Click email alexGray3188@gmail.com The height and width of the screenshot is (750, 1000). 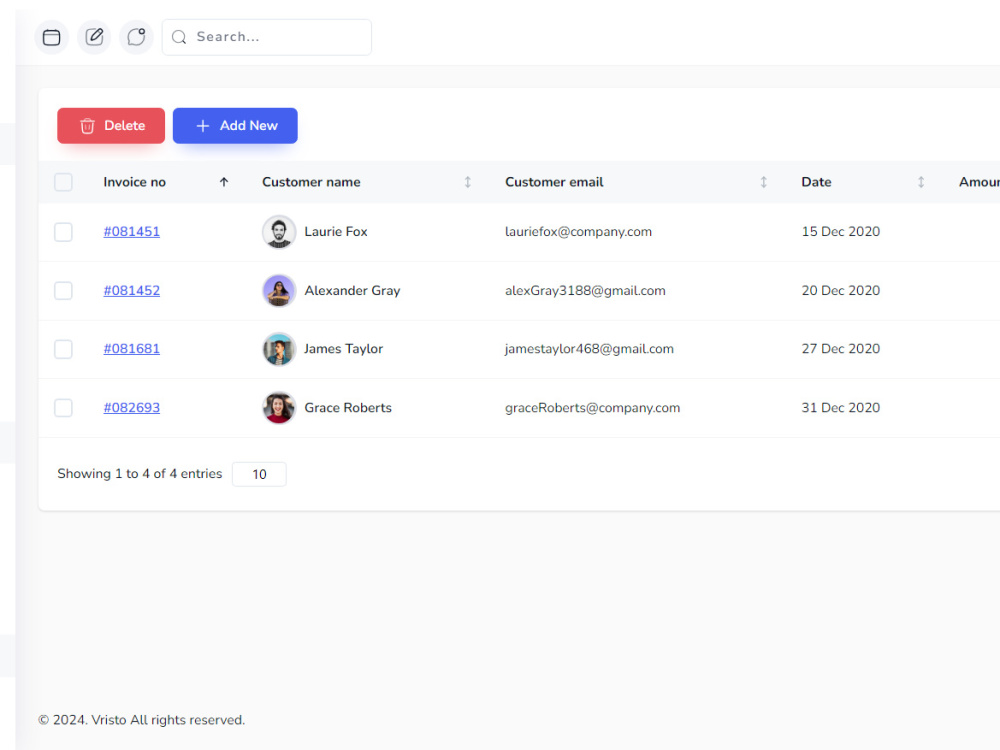[585, 290]
